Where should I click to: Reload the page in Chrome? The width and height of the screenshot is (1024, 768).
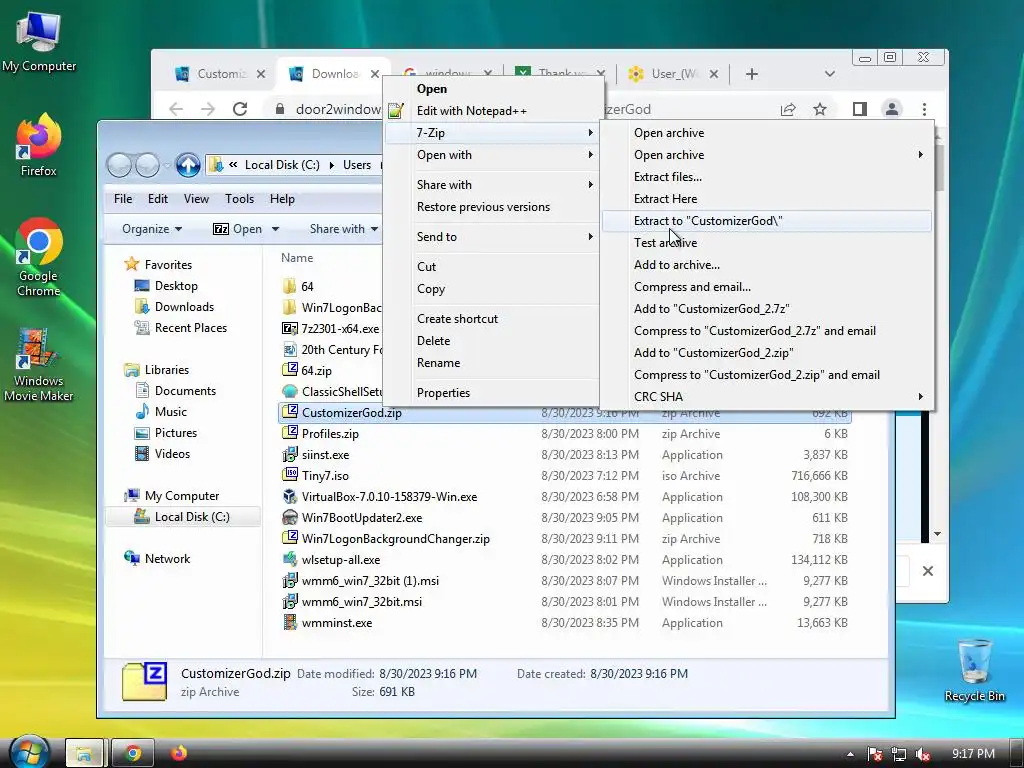point(240,109)
